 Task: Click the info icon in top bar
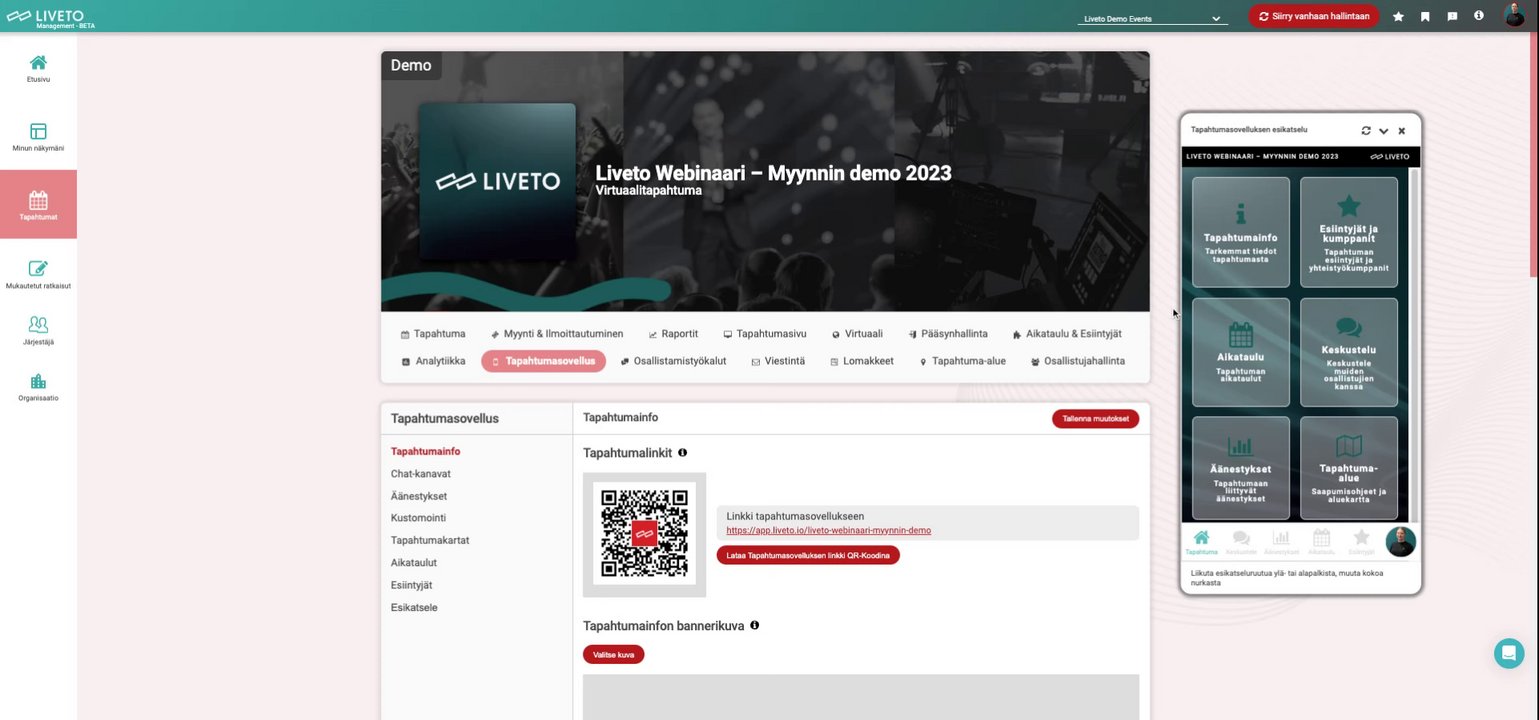point(1479,16)
